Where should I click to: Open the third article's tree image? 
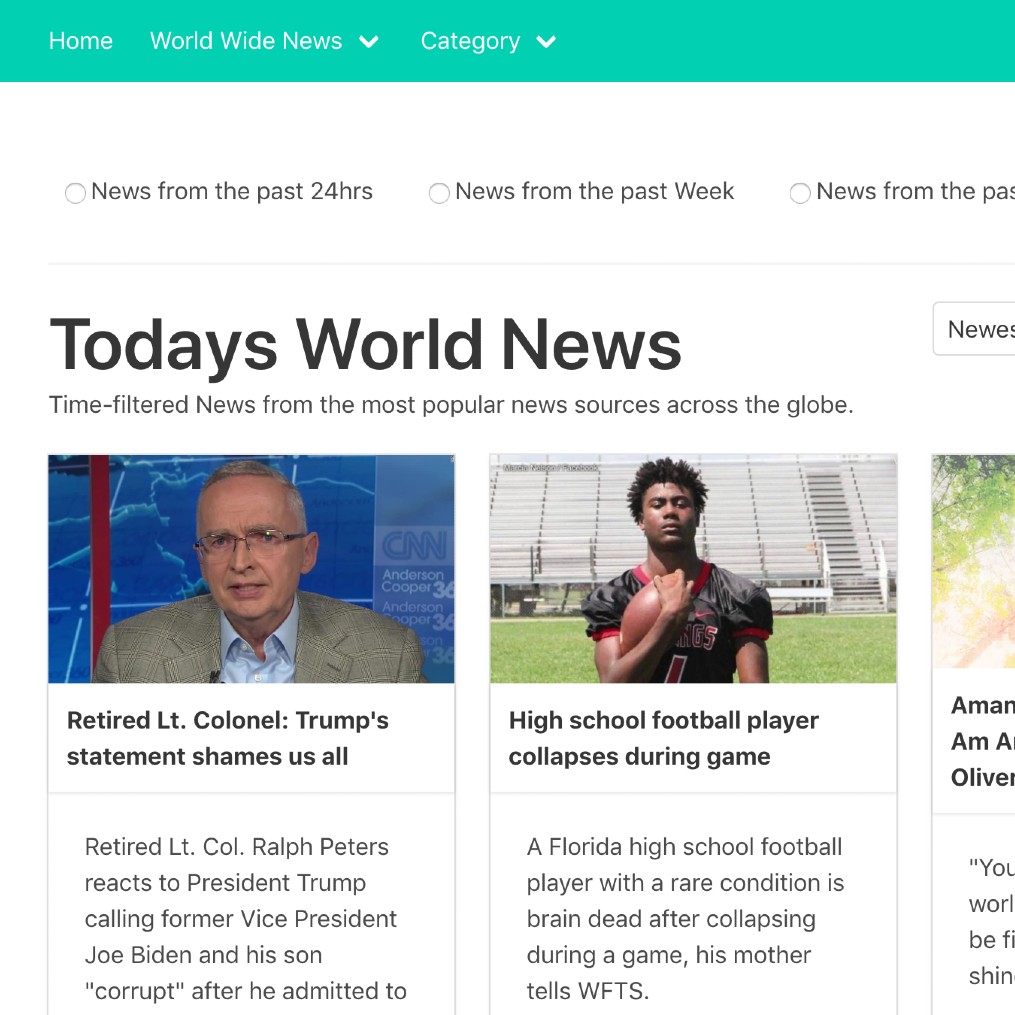tap(974, 561)
